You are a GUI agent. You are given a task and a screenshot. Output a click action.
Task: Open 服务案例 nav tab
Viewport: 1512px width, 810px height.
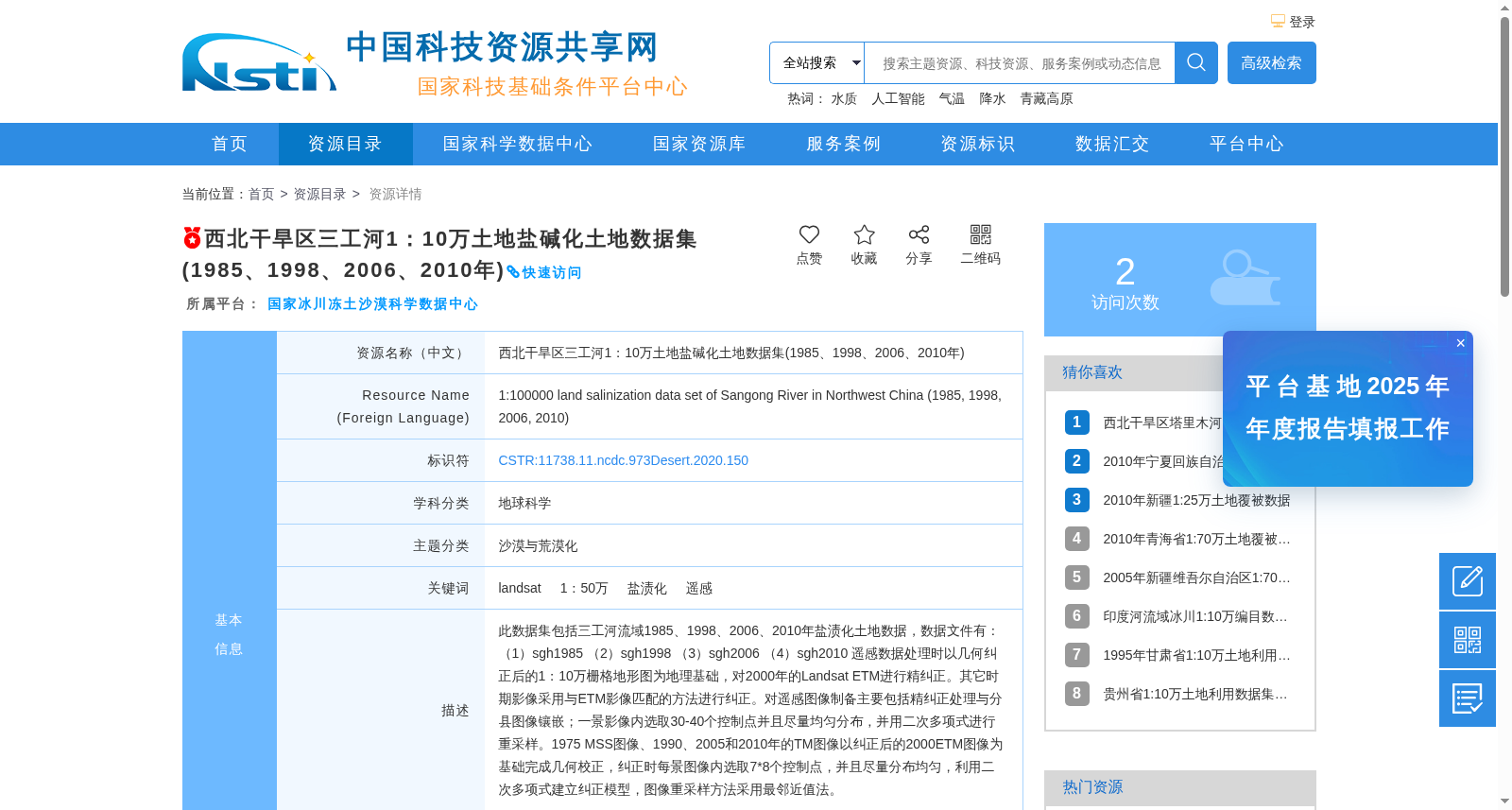843,144
